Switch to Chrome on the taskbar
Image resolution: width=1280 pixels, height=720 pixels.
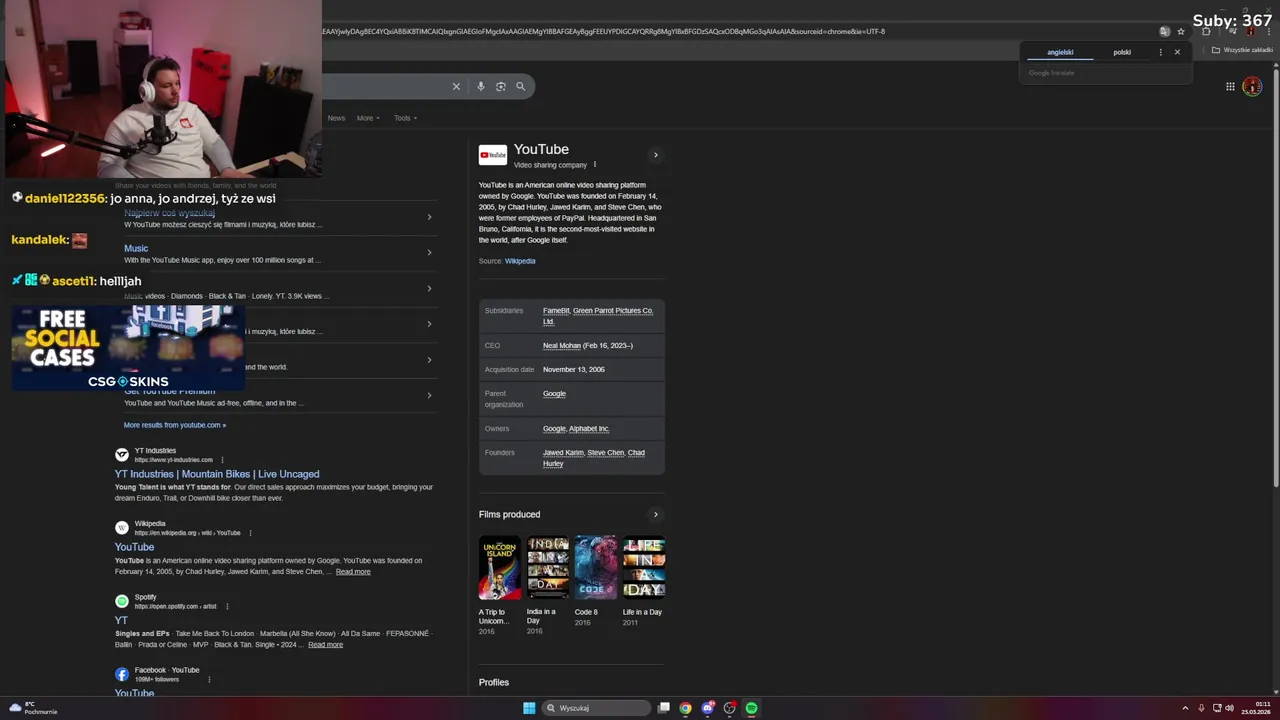(x=685, y=708)
